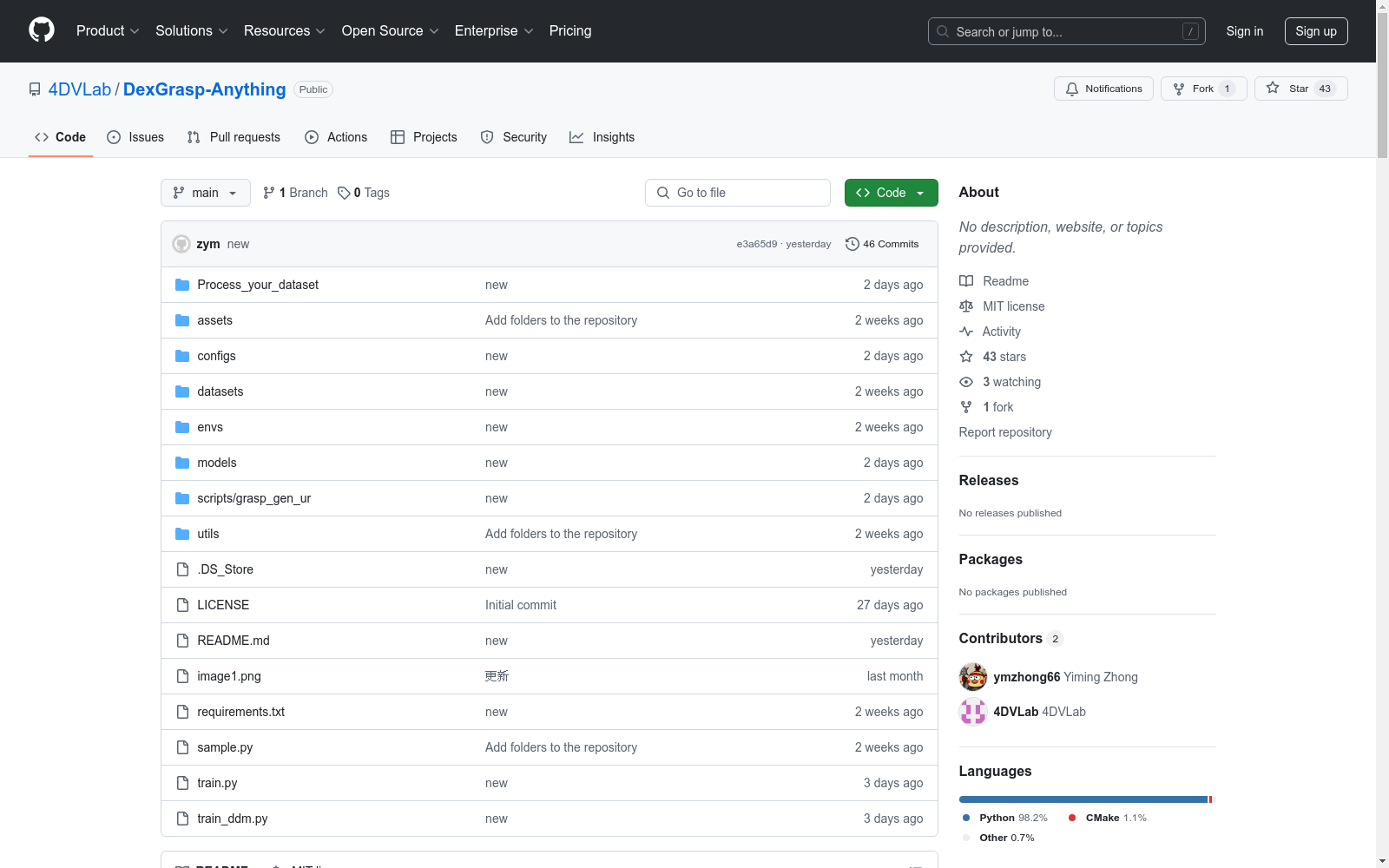Click the watching eye icon

point(966,382)
